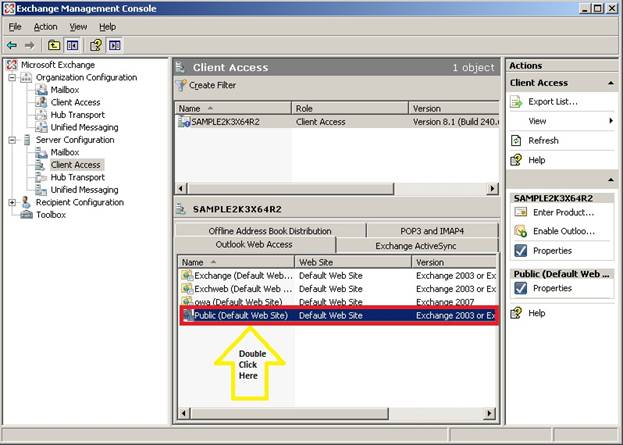623x445 pixels.
Task: Click the SAMPLE2K3X64R2 server icon in the list
Action: (184, 122)
